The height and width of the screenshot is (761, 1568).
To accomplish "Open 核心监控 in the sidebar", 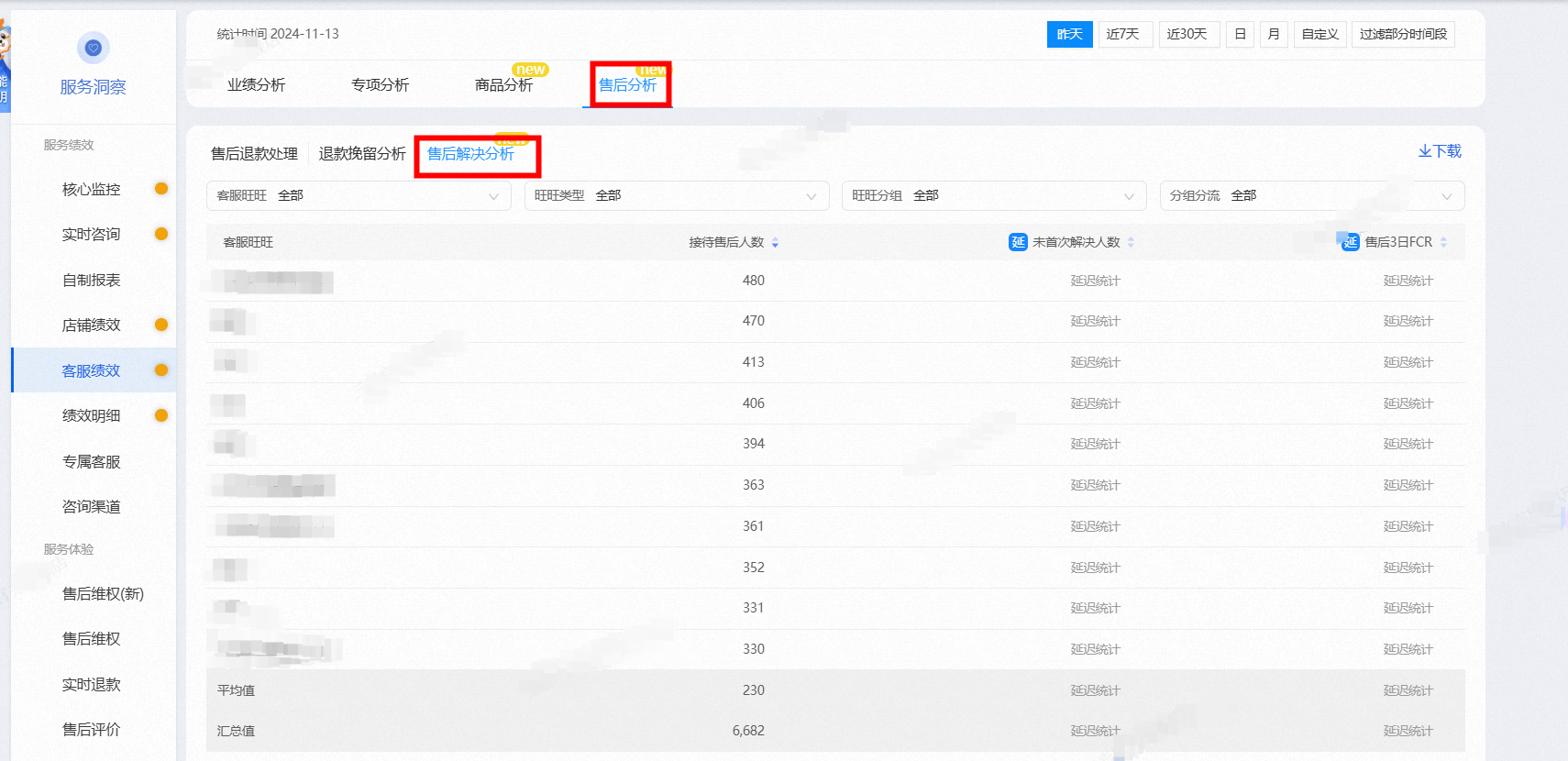I will [x=92, y=190].
